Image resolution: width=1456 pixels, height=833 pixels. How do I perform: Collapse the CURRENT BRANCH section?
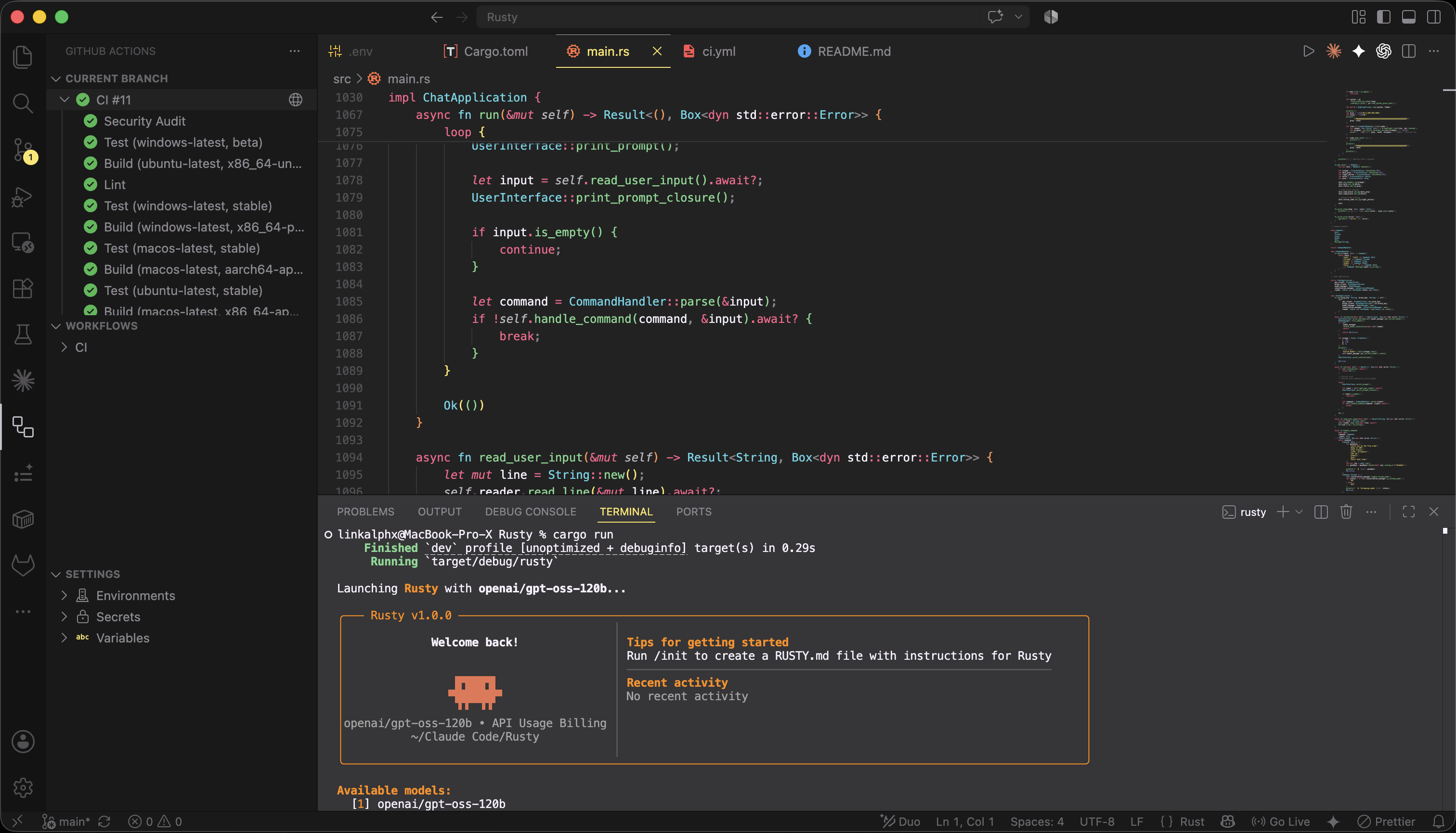(x=56, y=78)
